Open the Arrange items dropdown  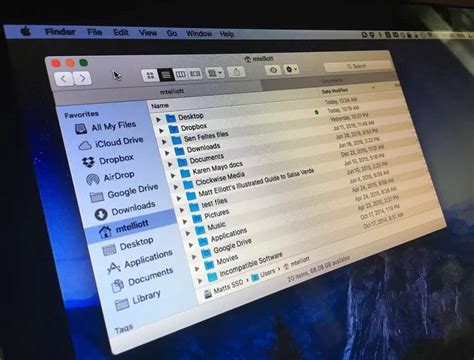[215, 73]
